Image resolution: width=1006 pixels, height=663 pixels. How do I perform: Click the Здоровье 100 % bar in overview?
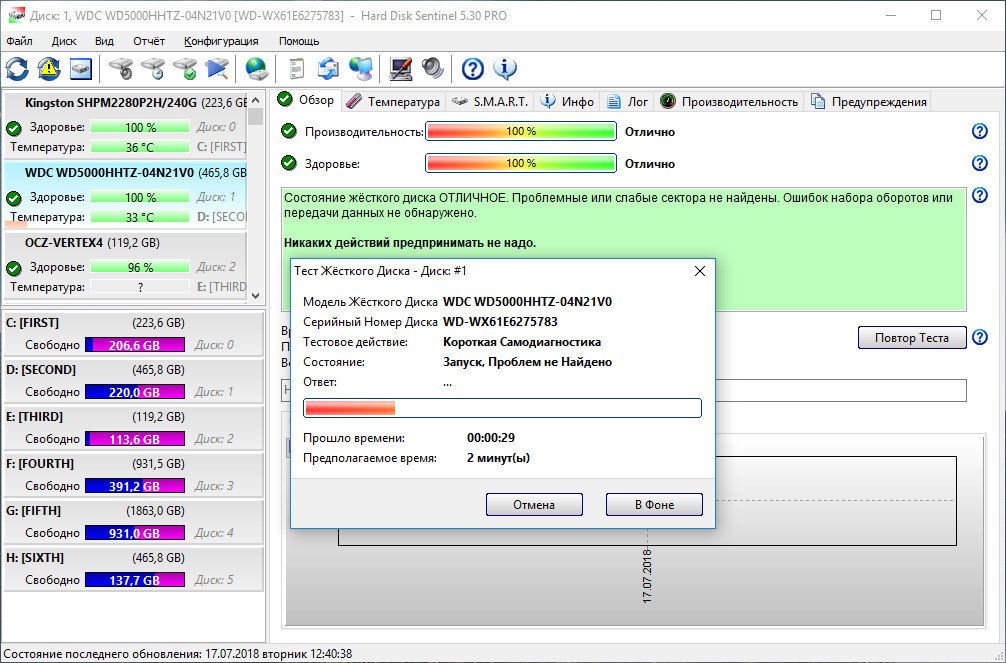[520, 163]
